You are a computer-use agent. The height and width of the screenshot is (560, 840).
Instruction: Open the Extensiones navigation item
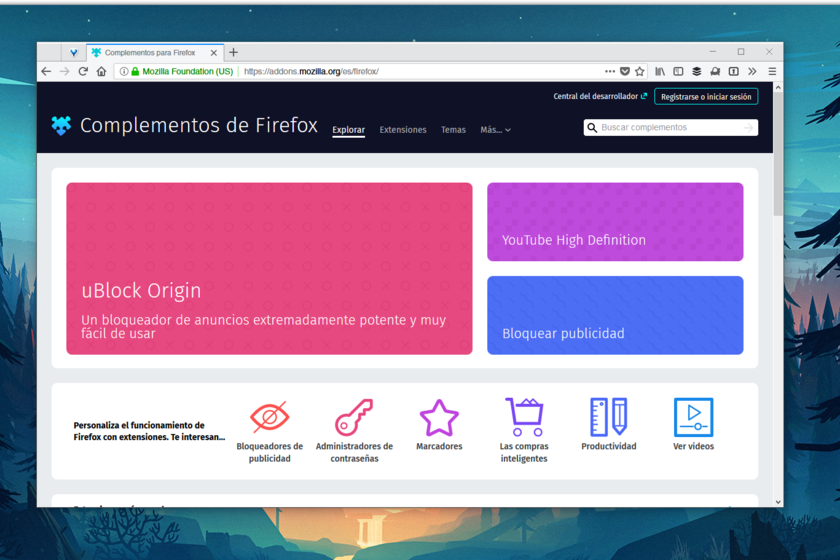[403, 130]
